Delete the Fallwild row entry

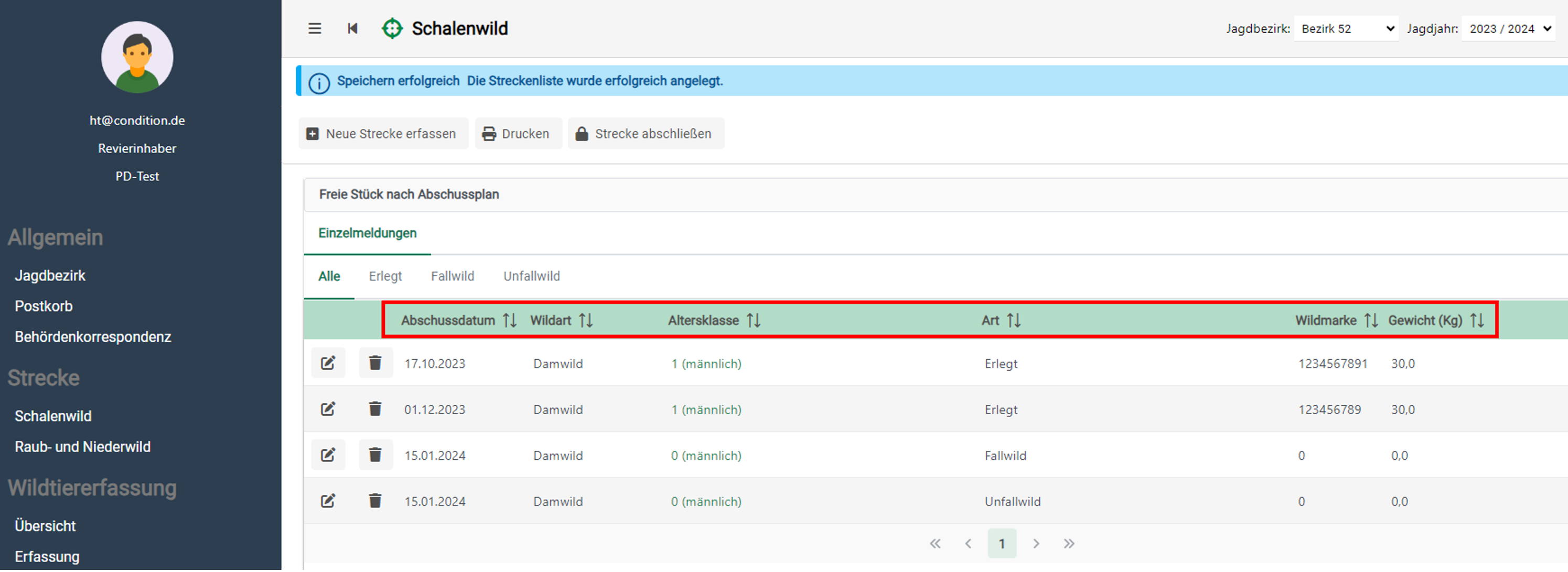pos(375,456)
